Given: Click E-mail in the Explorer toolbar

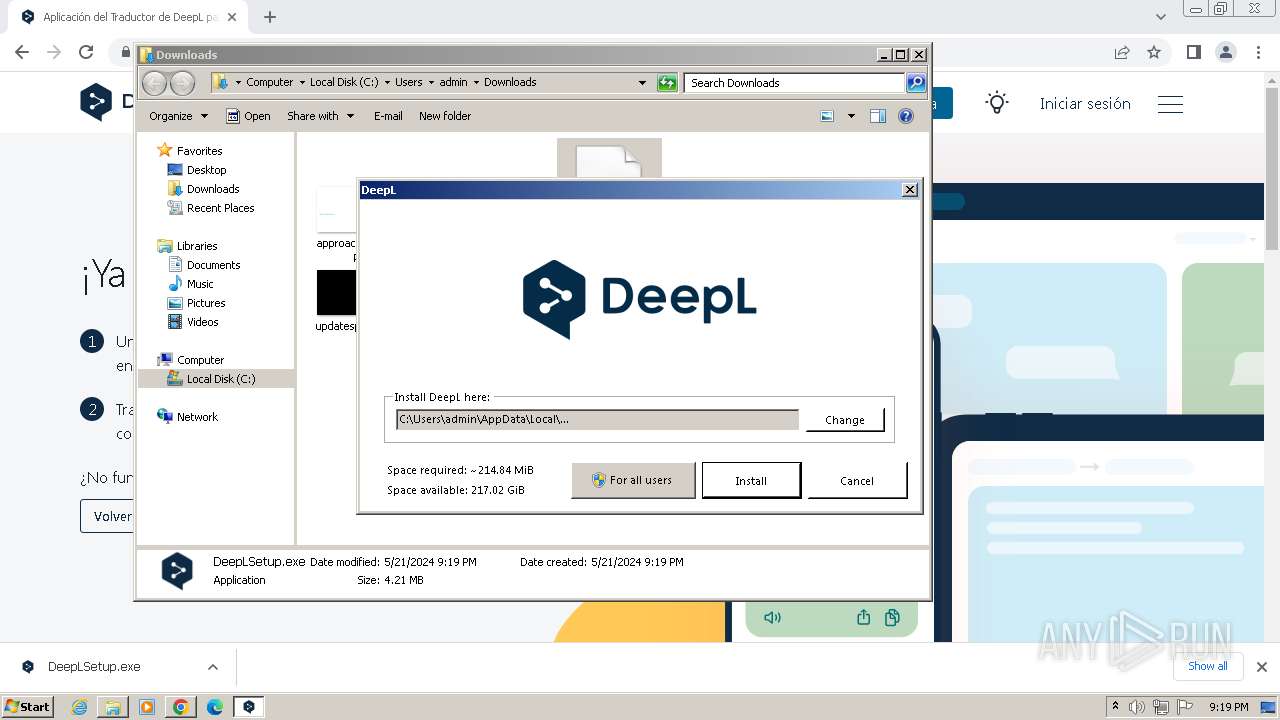Looking at the screenshot, I should pos(388,116).
